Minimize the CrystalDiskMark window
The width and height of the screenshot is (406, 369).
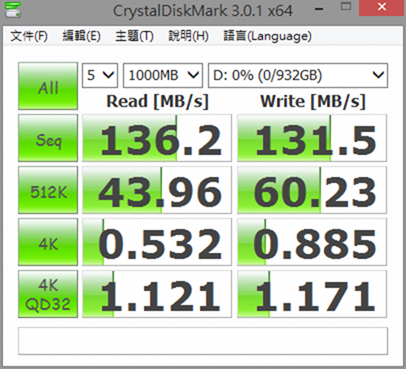pos(319,9)
